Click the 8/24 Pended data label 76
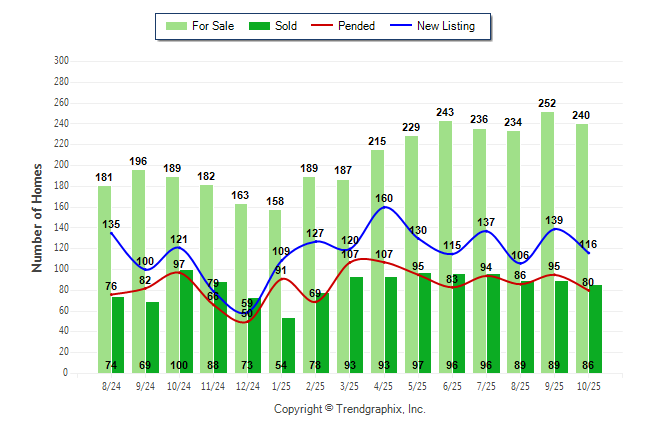 [111, 287]
